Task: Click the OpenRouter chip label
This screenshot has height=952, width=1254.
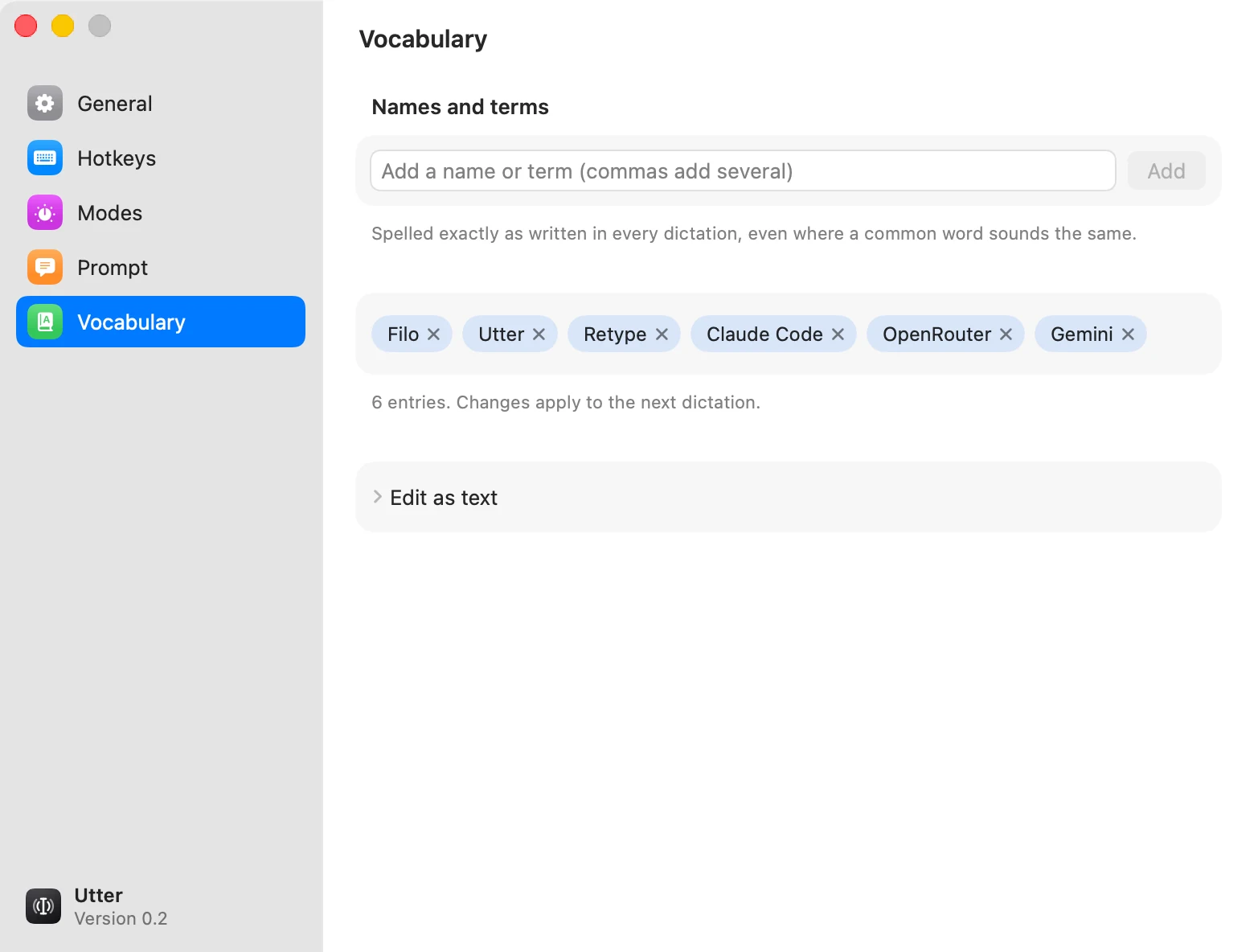Action: point(936,334)
